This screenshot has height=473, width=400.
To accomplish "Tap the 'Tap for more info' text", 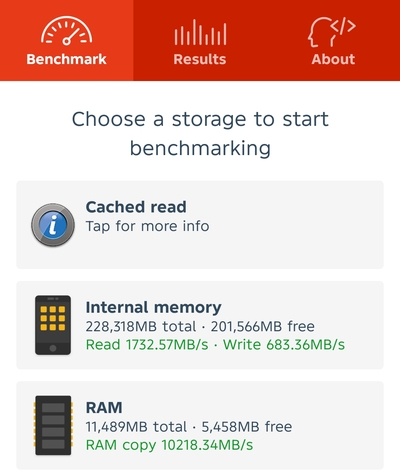I will pyautogui.click(x=147, y=226).
